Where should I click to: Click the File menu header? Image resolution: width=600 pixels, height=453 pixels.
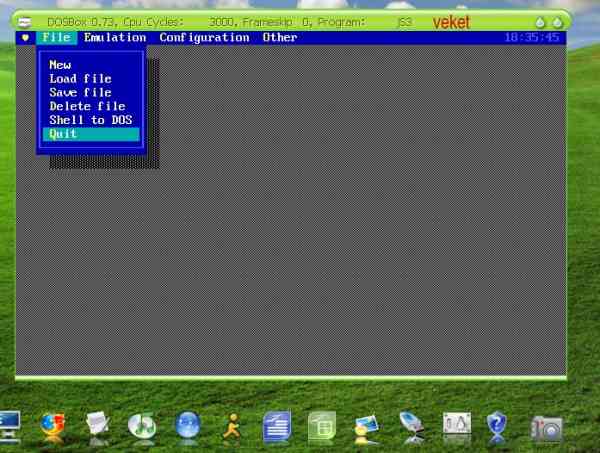tap(57, 37)
